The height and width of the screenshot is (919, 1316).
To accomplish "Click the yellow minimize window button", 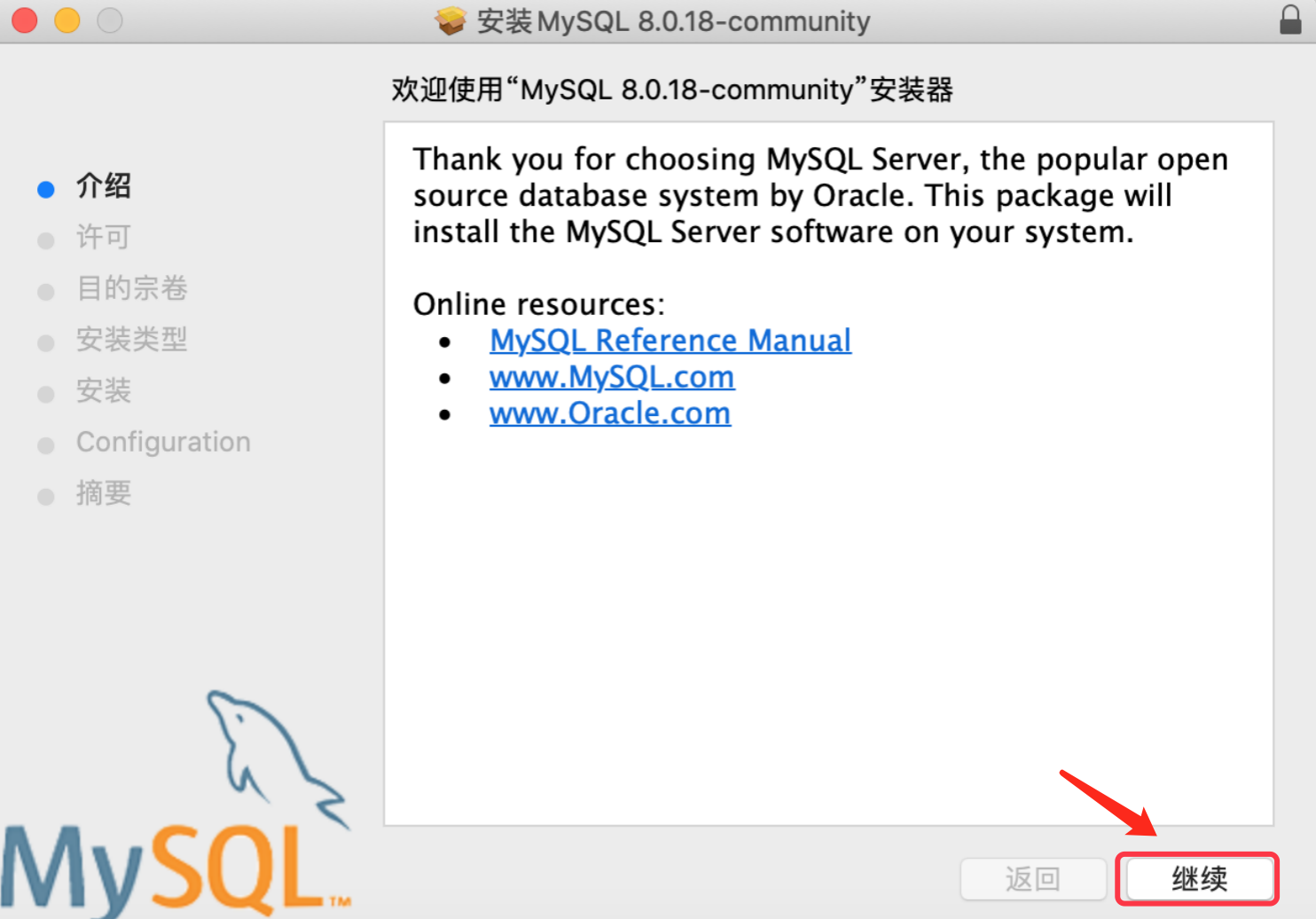I will (67, 20).
